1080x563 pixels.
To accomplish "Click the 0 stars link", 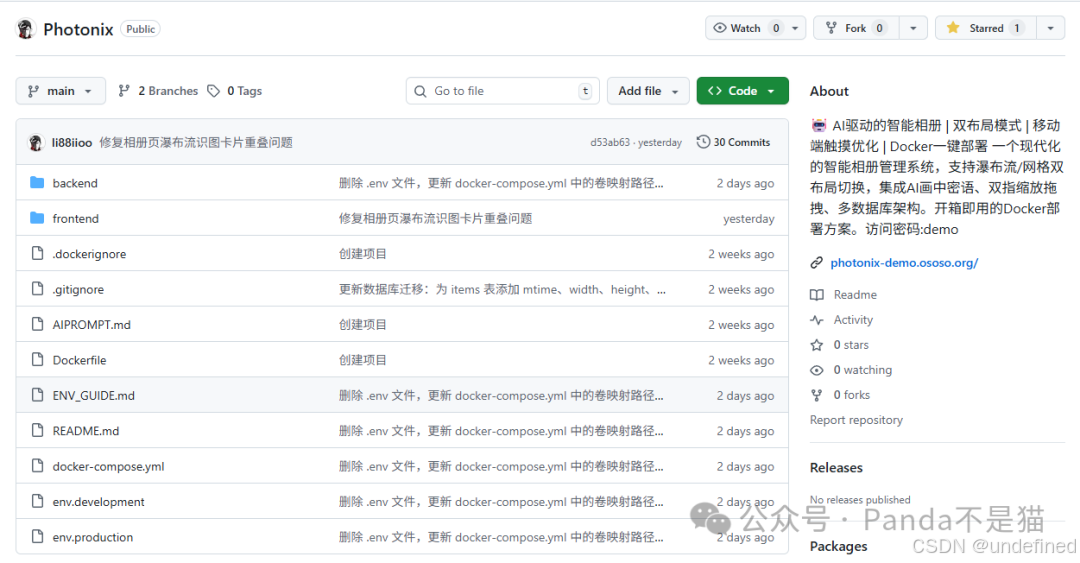I will pyautogui.click(x=851, y=345).
